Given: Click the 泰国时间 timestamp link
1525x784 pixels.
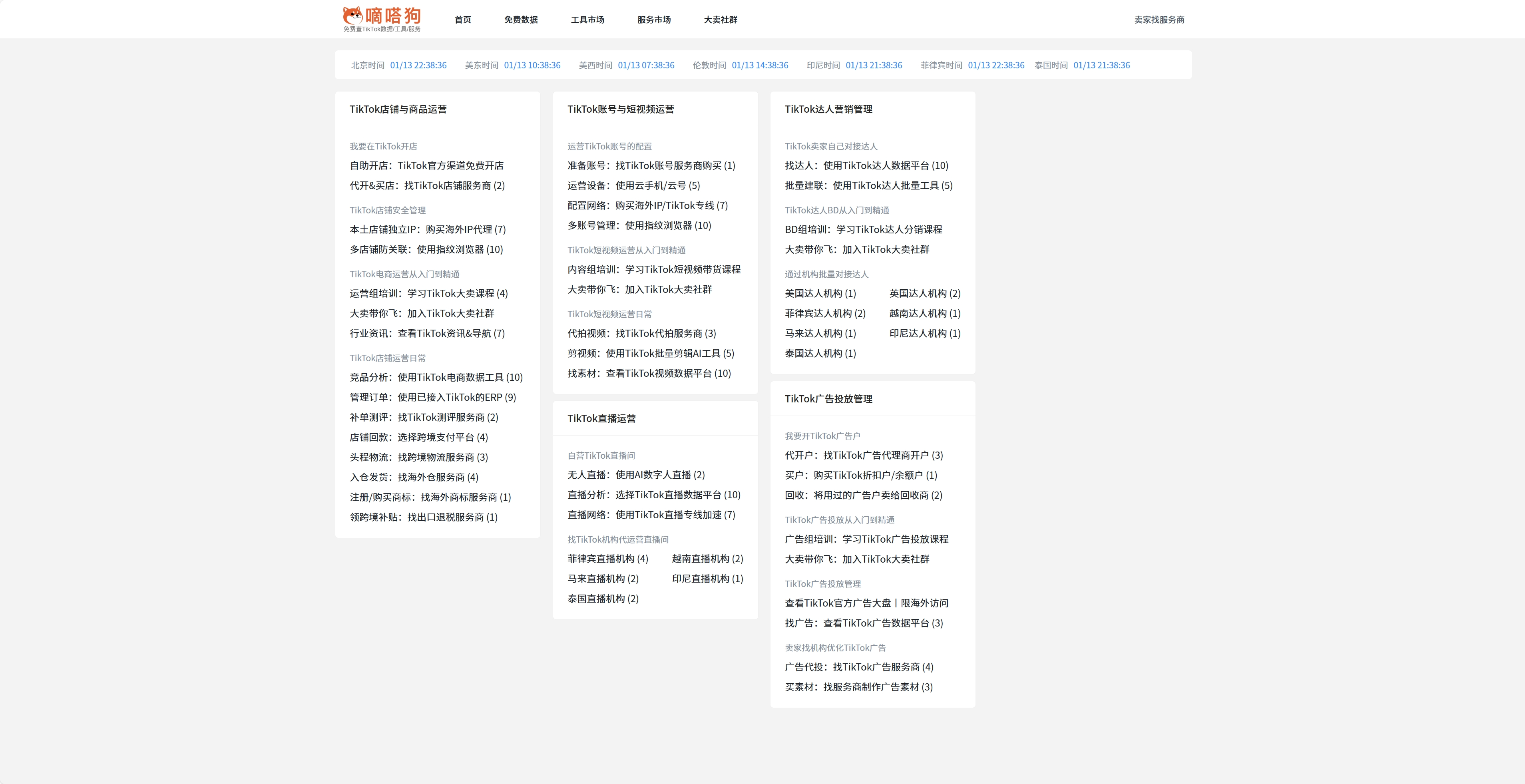Looking at the screenshot, I should (x=1102, y=65).
